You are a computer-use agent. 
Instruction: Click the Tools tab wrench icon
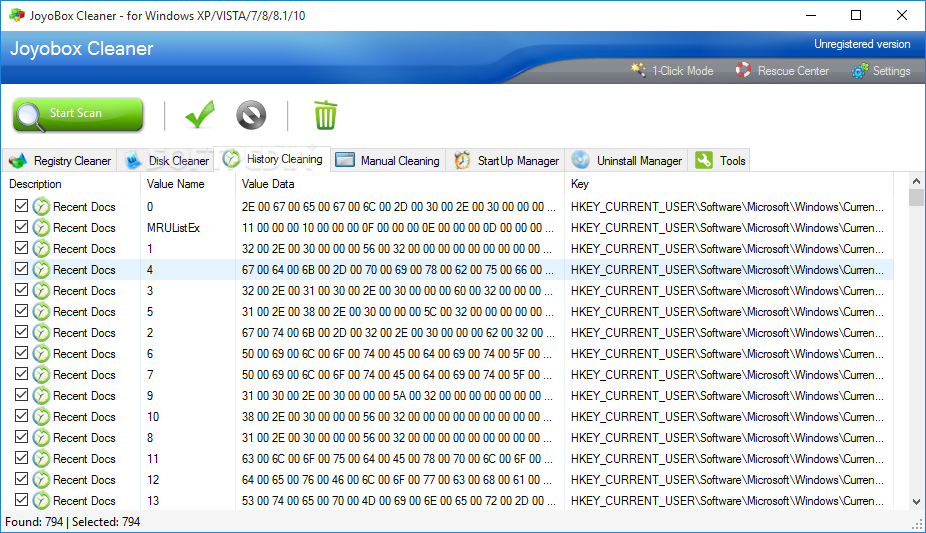(704, 161)
